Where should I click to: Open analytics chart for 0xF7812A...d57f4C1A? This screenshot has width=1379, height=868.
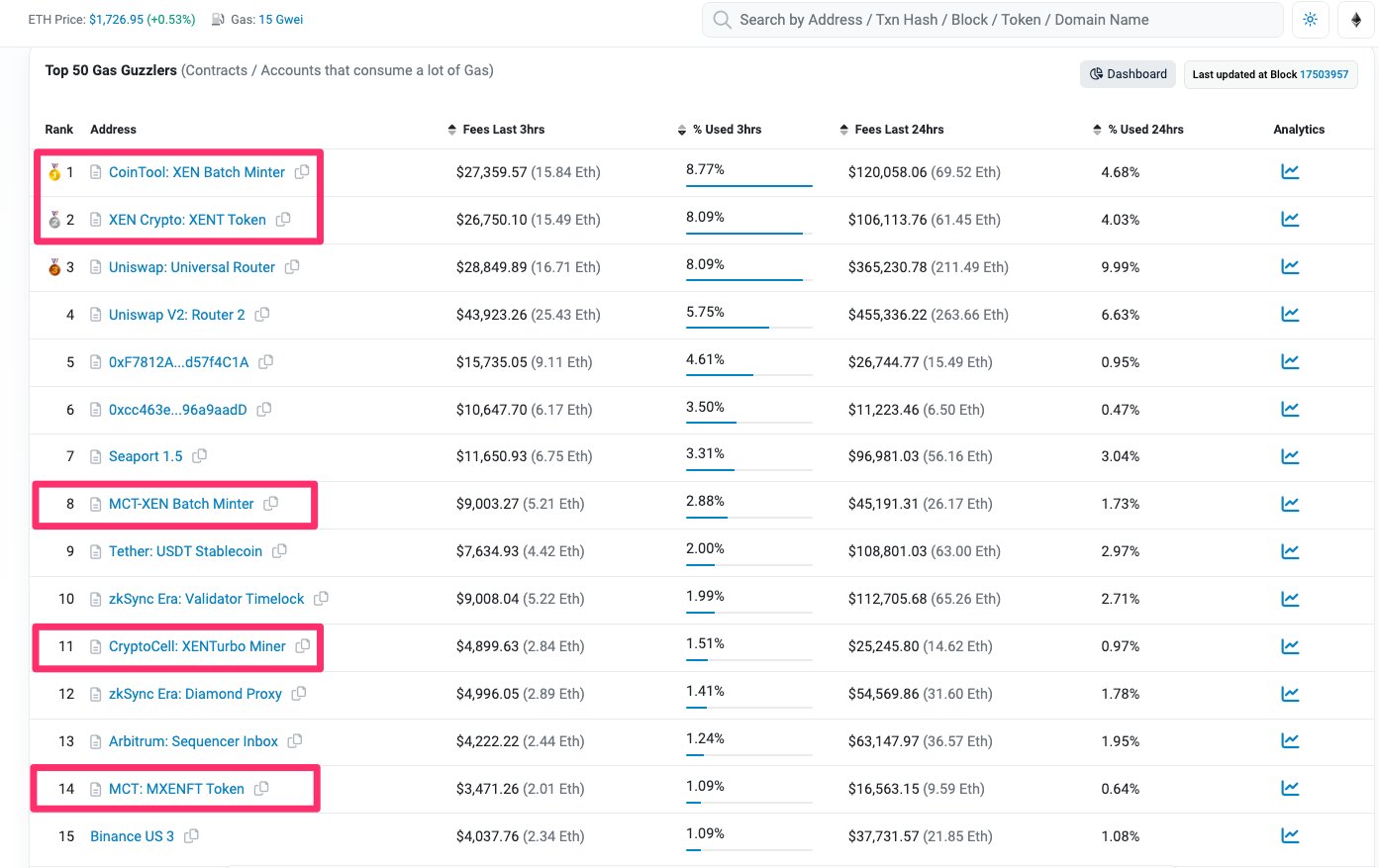pyautogui.click(x=1290, y=362)
